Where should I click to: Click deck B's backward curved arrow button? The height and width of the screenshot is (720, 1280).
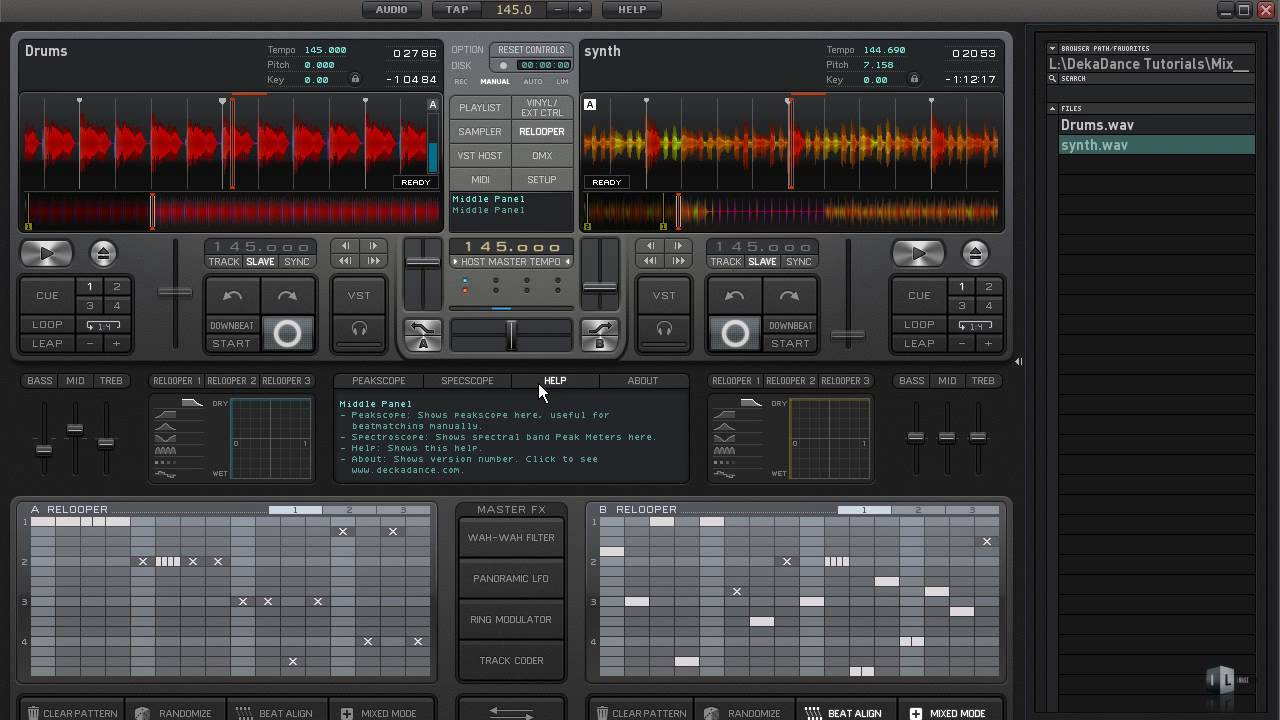coord(735,296)
